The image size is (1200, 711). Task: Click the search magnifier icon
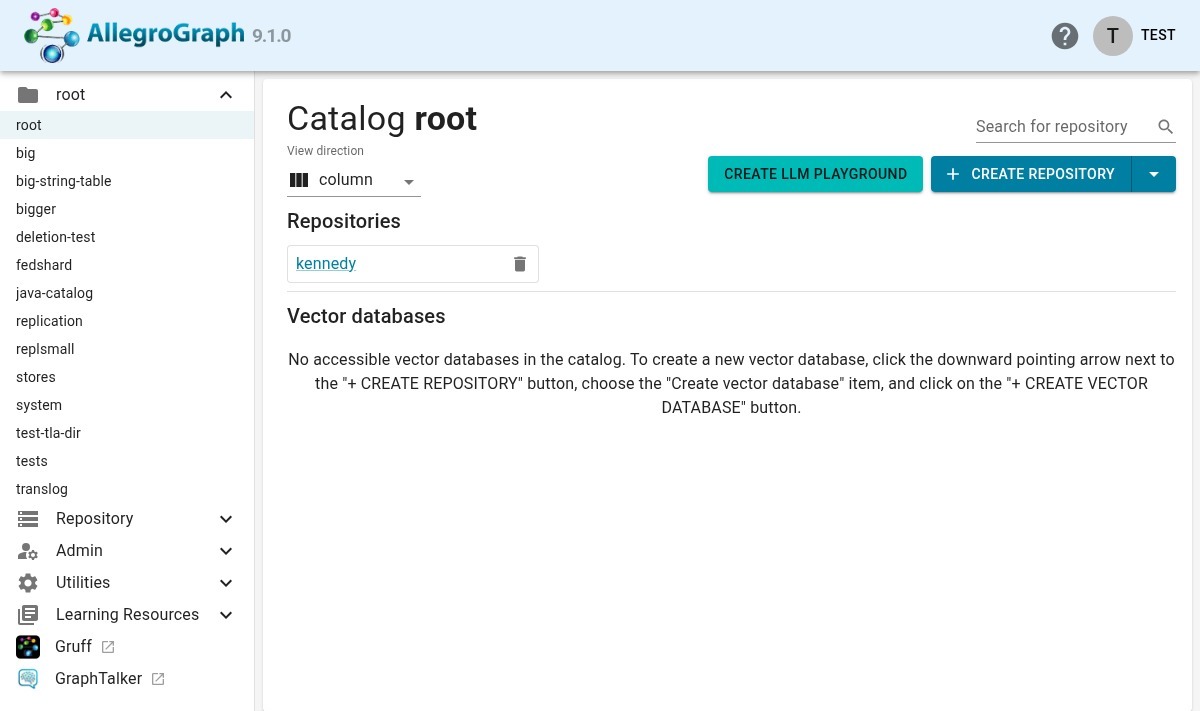point(1166,127)
